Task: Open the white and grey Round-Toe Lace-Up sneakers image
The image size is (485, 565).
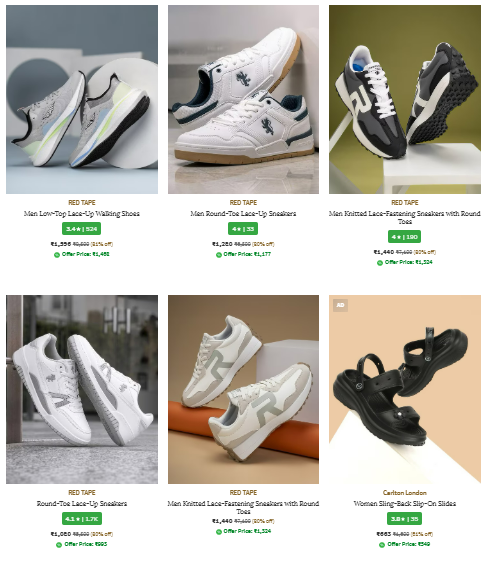Action: (82, 389)
